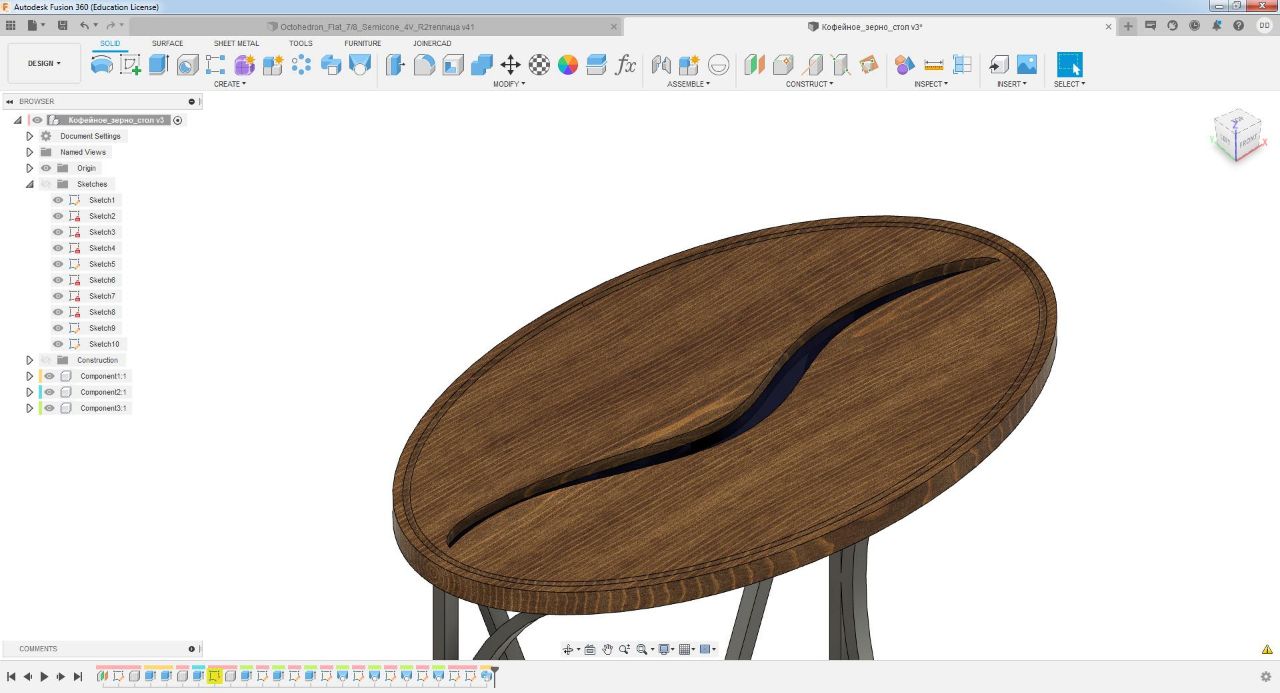
Task: Activate the Select tool
Action: [1070, 65]
